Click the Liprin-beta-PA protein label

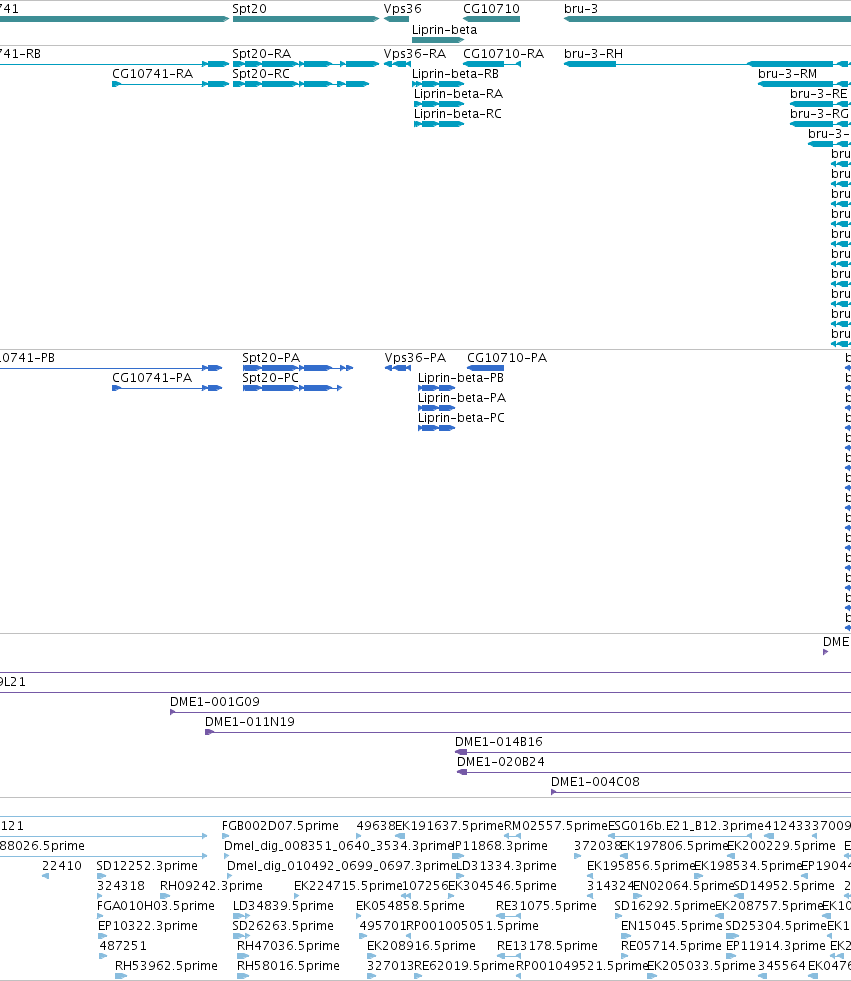click(462, 398)
